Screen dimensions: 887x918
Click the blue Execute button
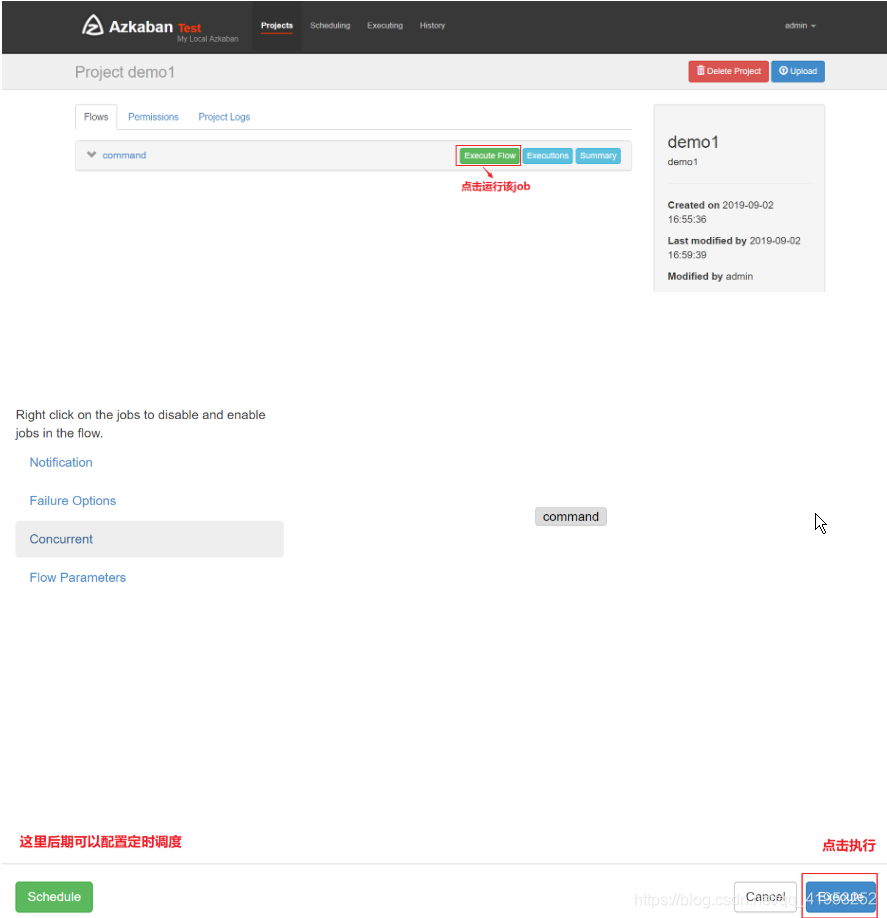coord(841,897)
